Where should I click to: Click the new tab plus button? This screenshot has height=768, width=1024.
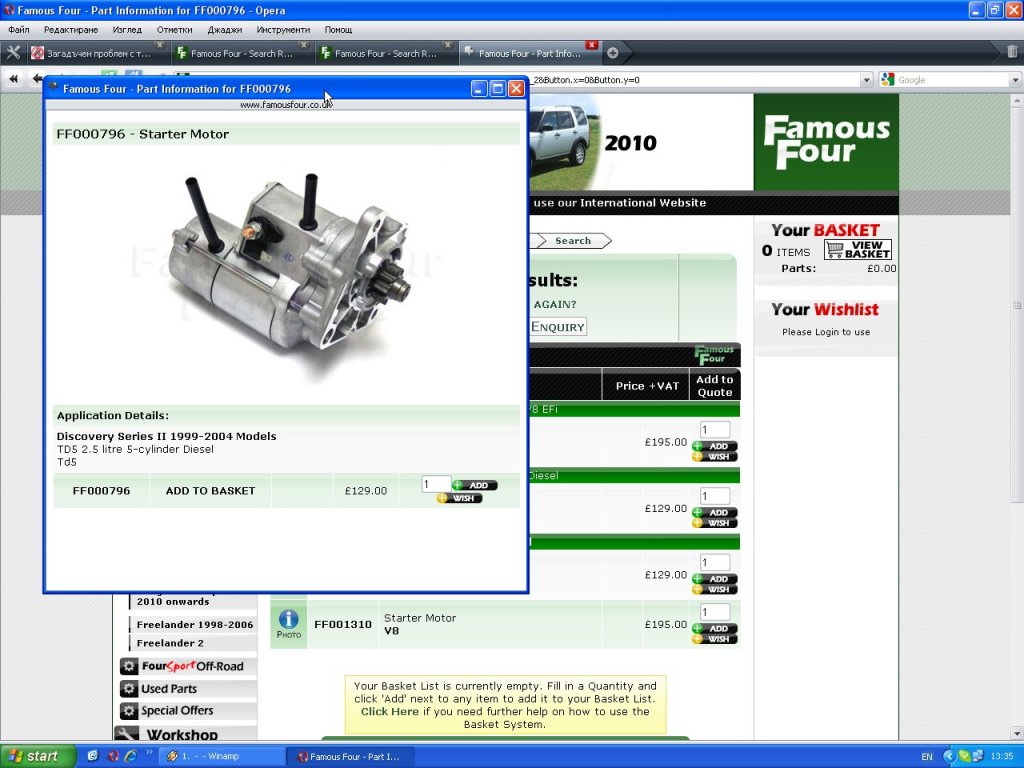pyautogui.click(x=613, y=53)
